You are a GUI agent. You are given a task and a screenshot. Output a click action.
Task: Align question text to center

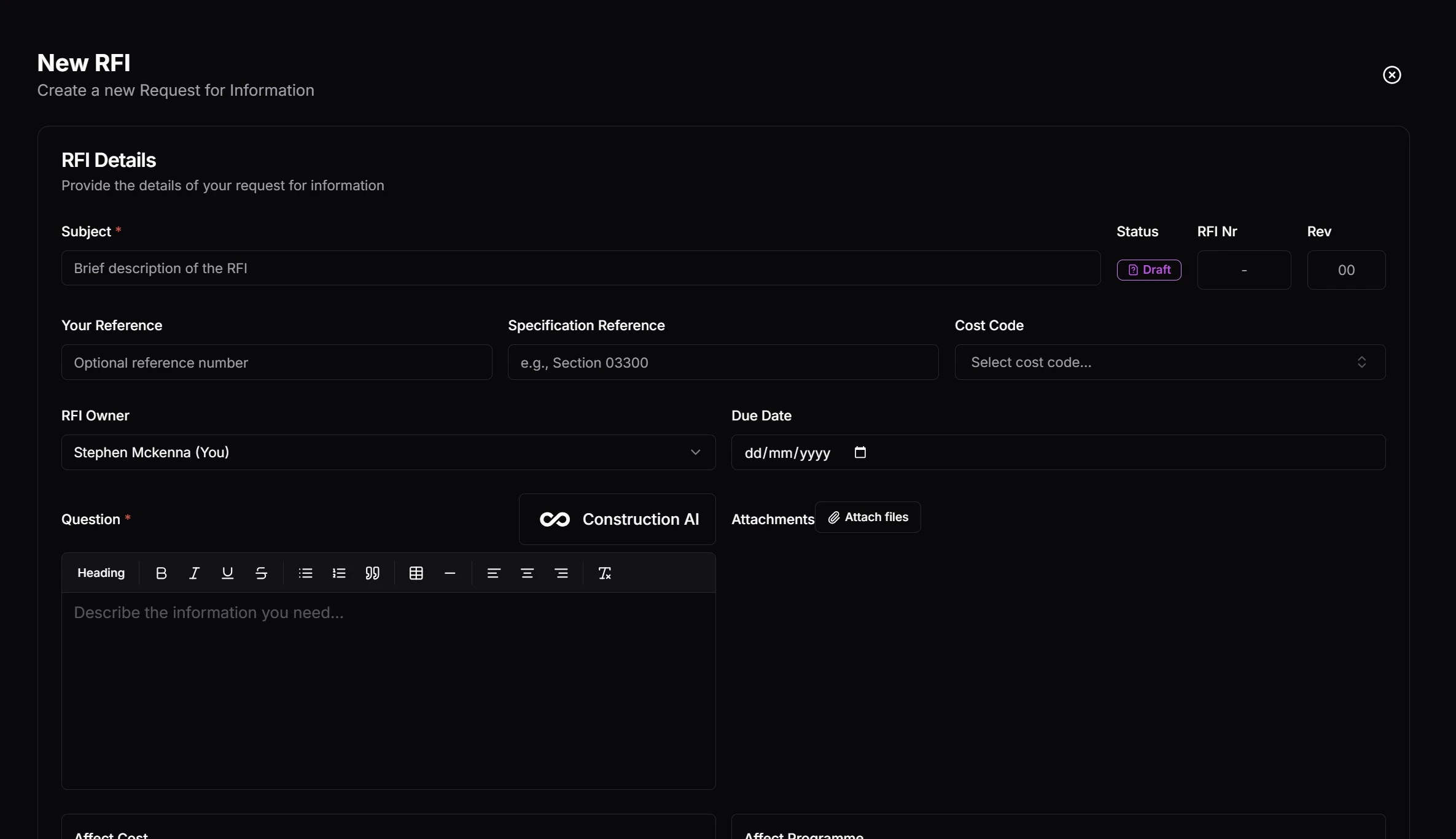coord(527,573)
